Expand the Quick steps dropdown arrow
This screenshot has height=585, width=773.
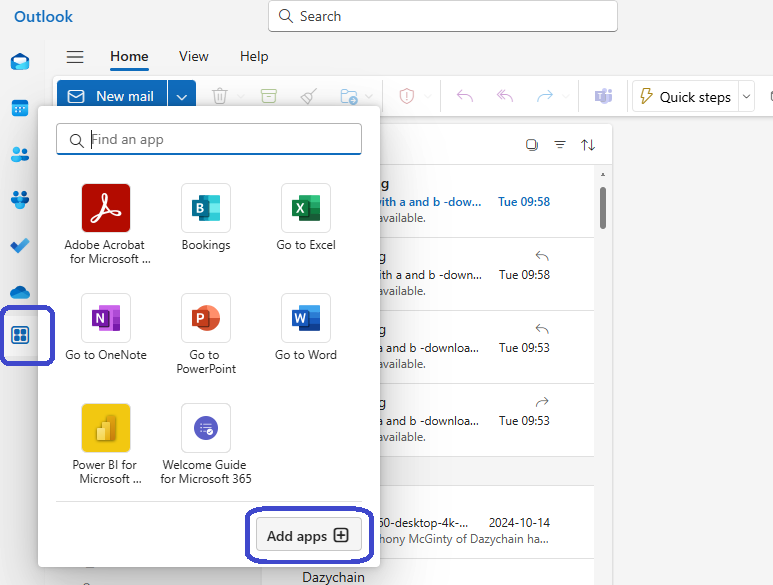tap(747, 97)
